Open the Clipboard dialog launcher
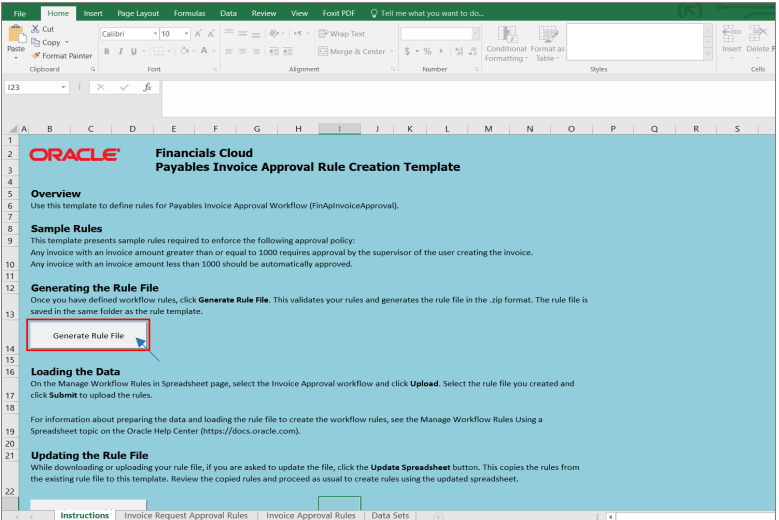The height and width of the screenshot is (520, 779). 93,70
